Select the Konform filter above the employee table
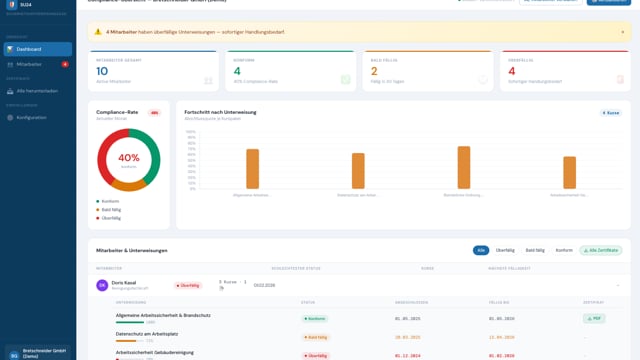The image size is (640, 360). tap(564, 250)
